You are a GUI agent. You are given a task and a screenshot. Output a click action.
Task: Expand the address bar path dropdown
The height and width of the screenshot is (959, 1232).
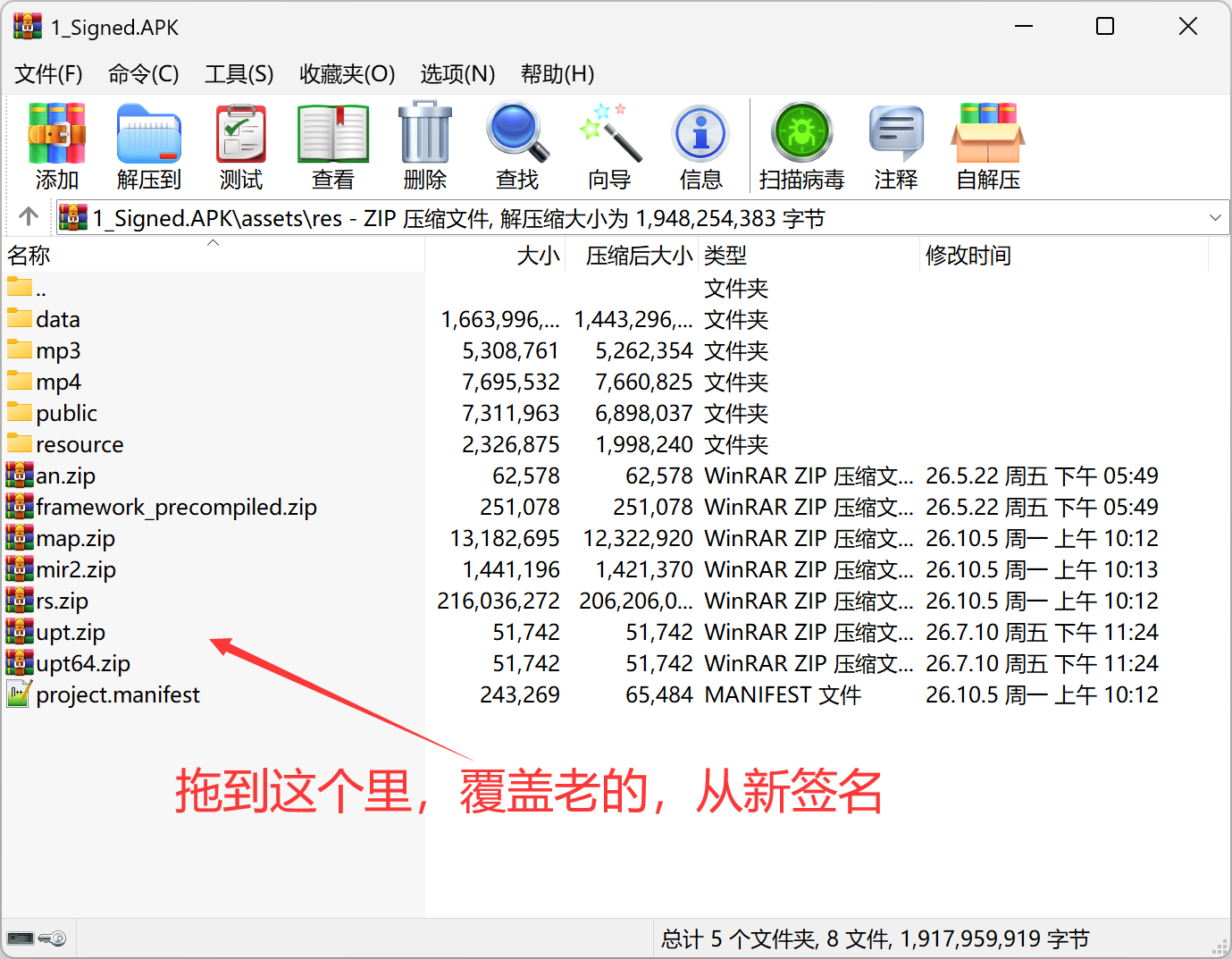(1215, 217)
